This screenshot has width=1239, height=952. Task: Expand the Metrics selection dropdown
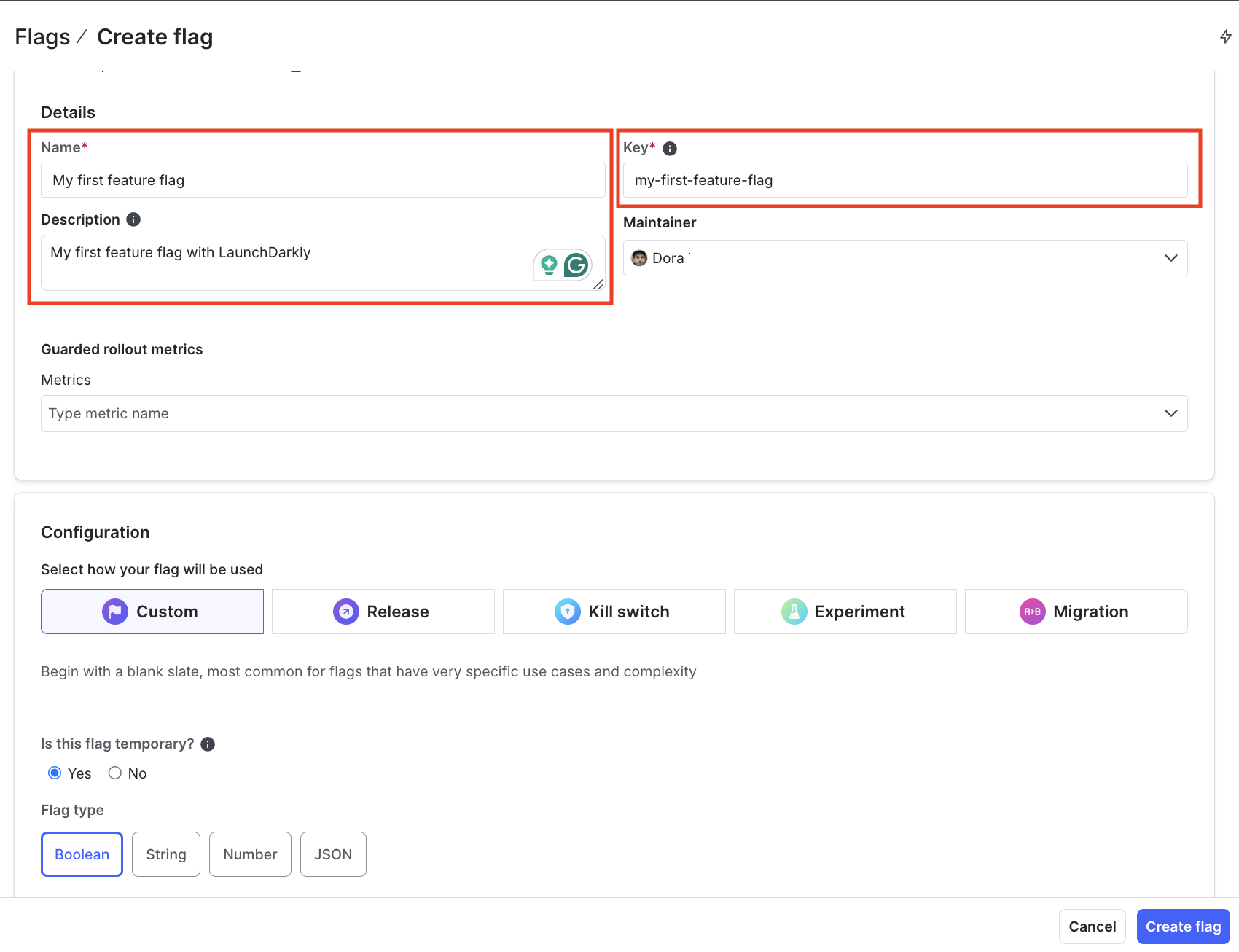1170,413
